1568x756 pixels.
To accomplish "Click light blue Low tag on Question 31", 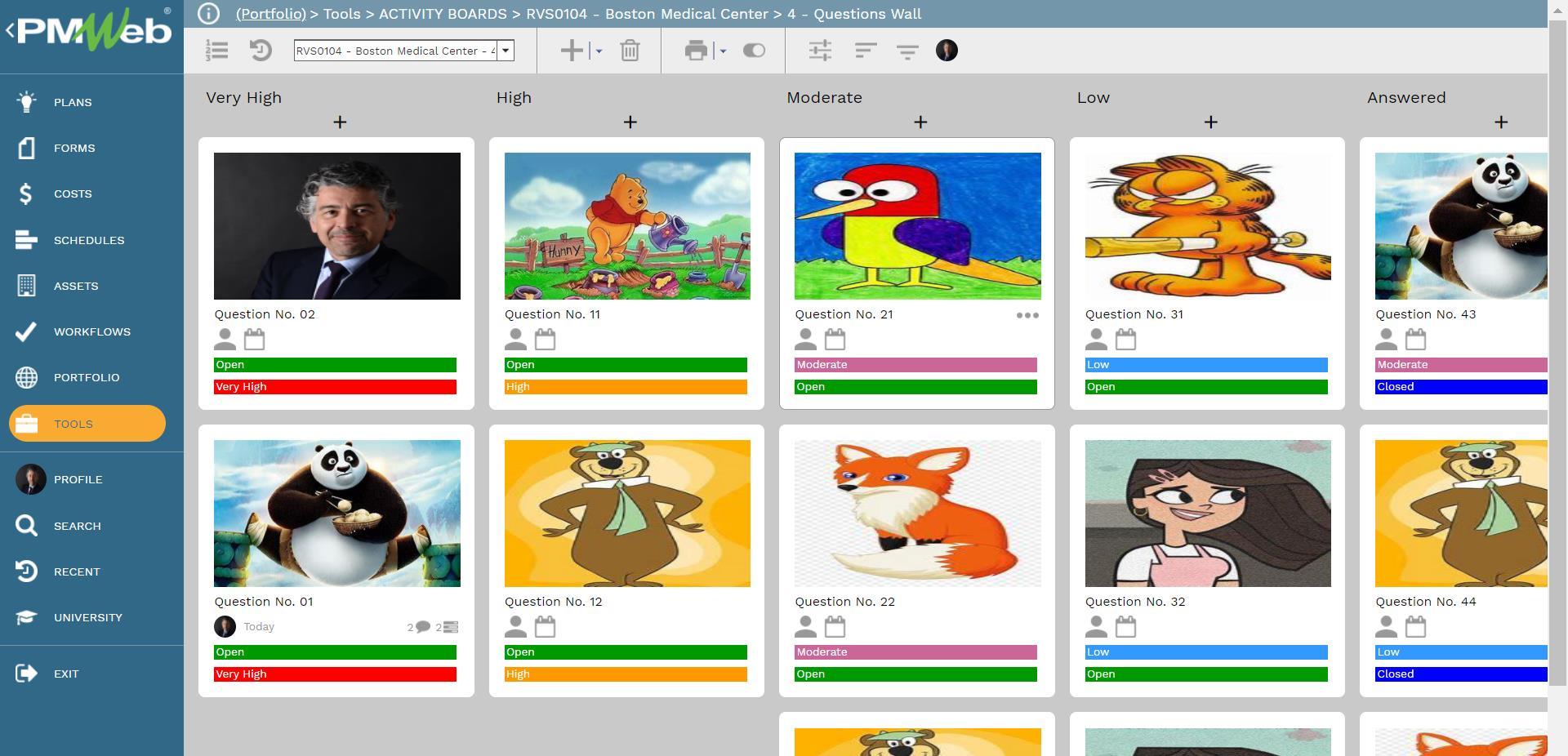I will click(x=1206, y=365).
